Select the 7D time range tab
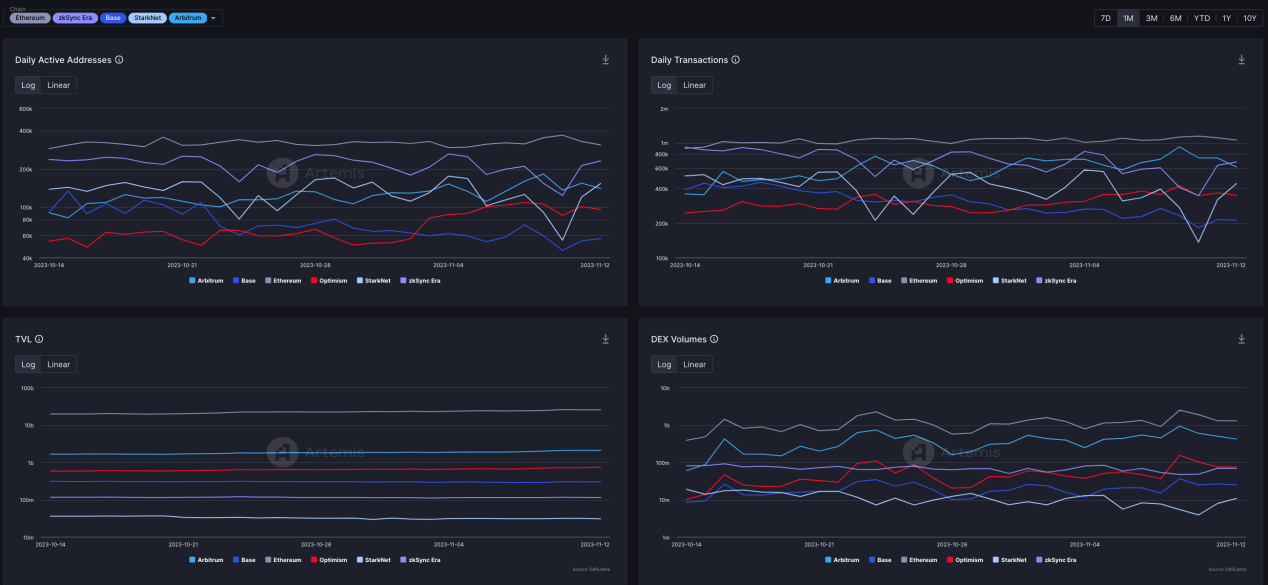Image resolution: width=1268 pixels, height=585 pixels. coord(1105,18)
